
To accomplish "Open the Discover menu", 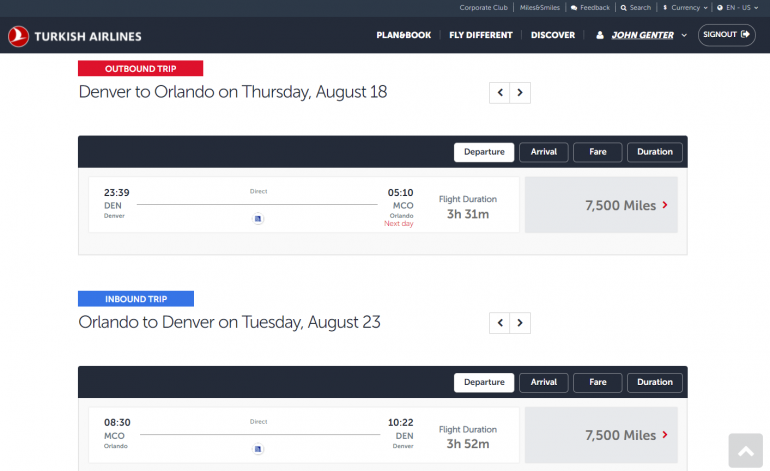I will [x=553, y=35].
